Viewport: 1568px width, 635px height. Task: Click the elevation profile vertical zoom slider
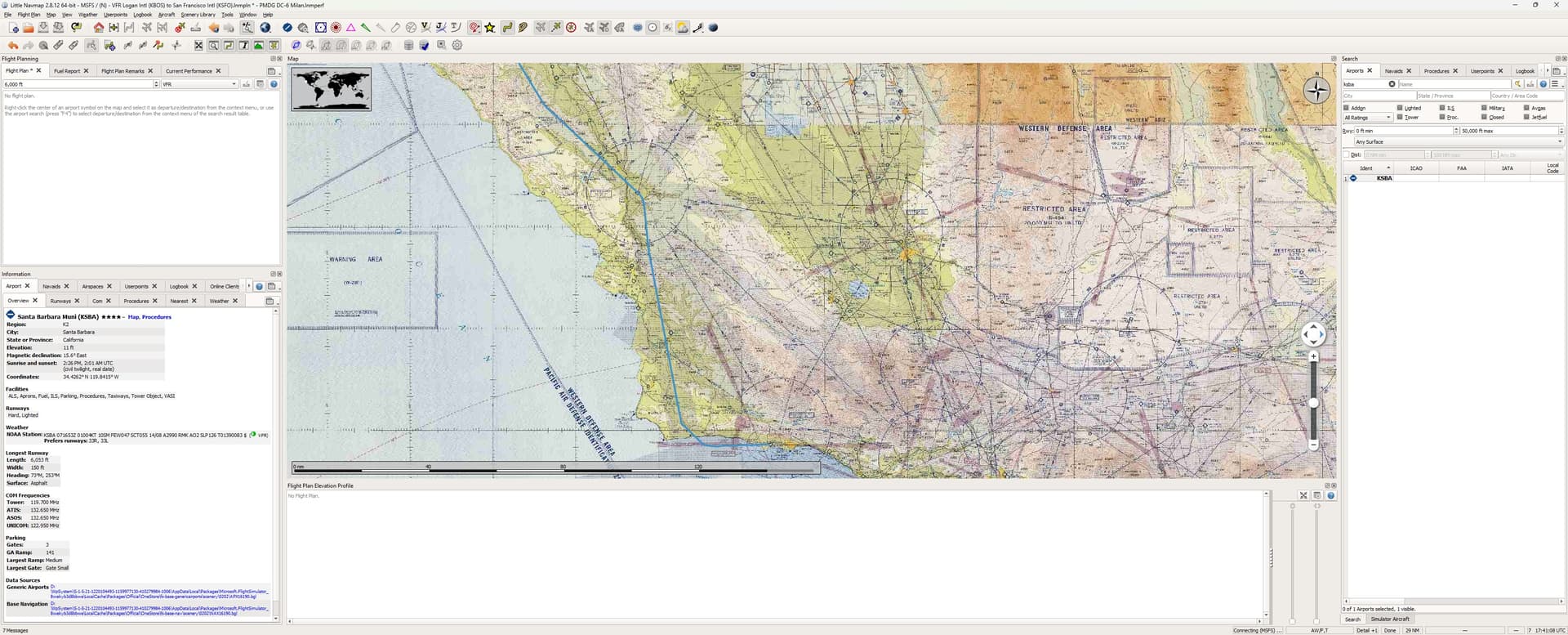pyautogui.click(x=1292, y=564)
